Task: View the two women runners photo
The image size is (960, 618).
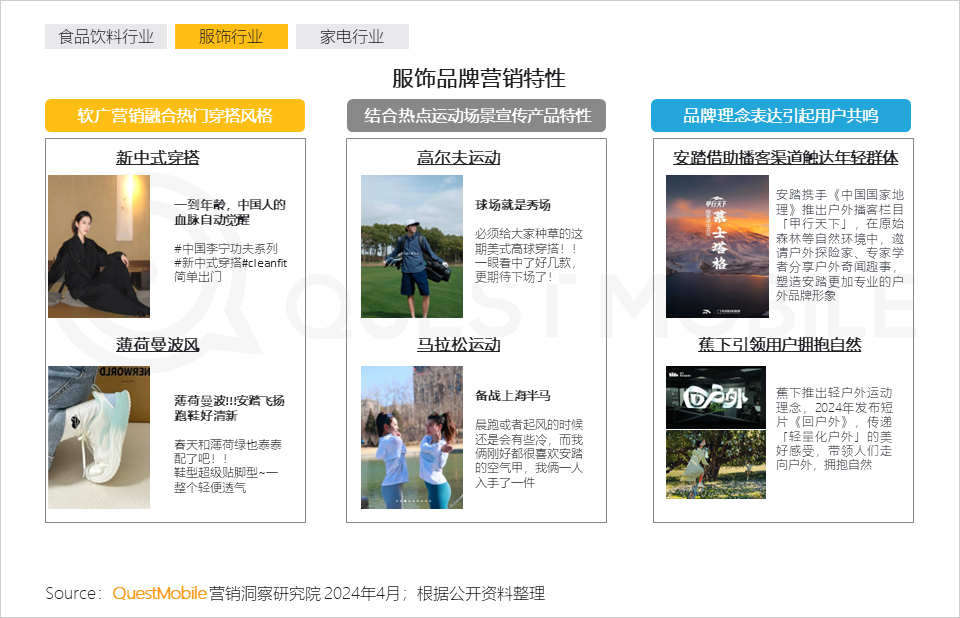Action: (412, 437)
